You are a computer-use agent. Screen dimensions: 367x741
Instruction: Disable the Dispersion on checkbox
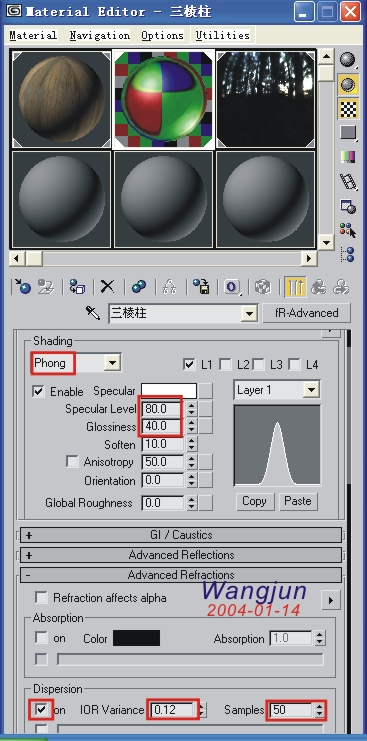pos(42,709)
